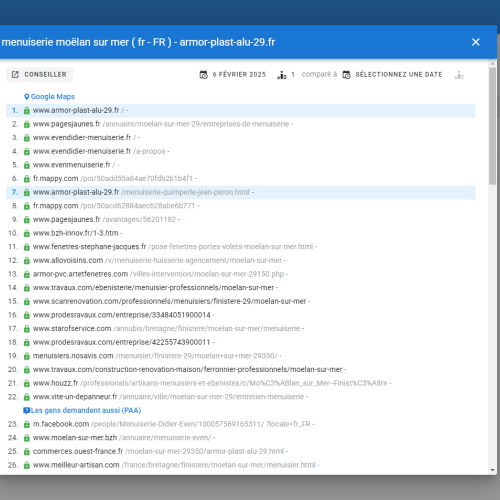Image resolution: width=500 pixels, height=500 pixels.
Task: Click green lock beside fr.mappy.com result 6
Action: pos(27,179)
